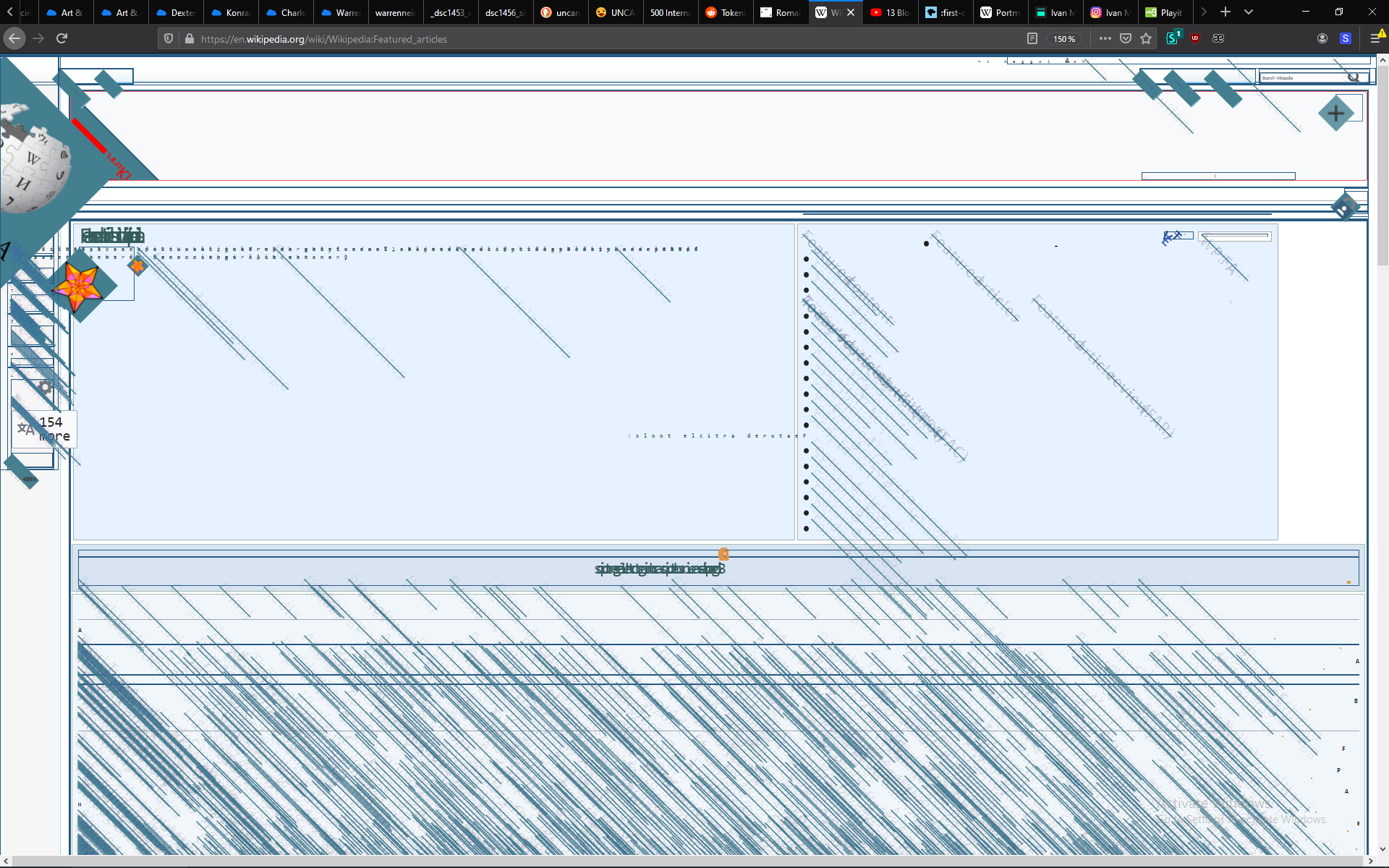1389x868 pixels.
Task: Open the Firefox account avatar icon
Action: click(1322, 38)
